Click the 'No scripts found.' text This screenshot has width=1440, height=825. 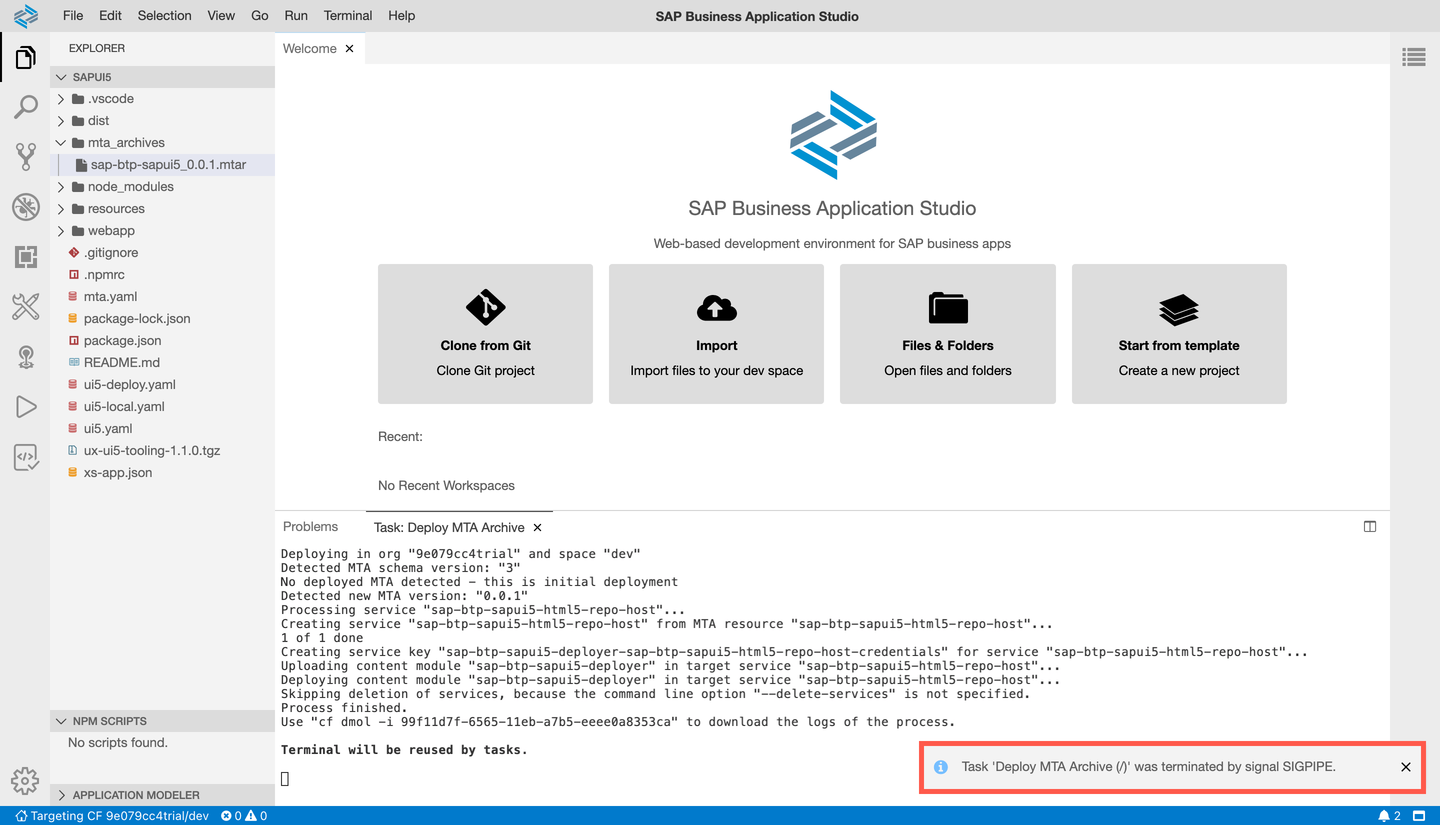pos(118,743)
